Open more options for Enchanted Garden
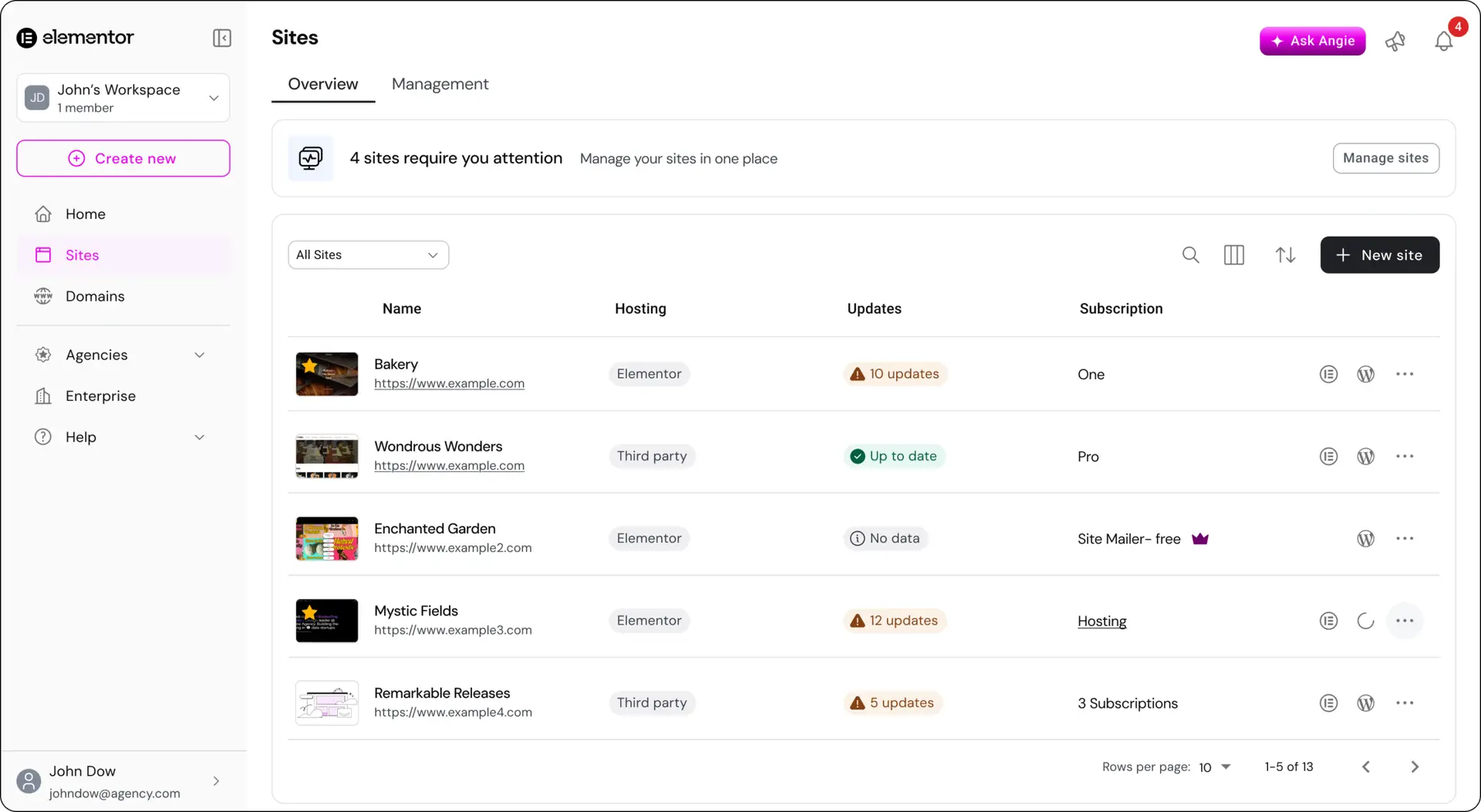1481x812 pixels. 1404,538
